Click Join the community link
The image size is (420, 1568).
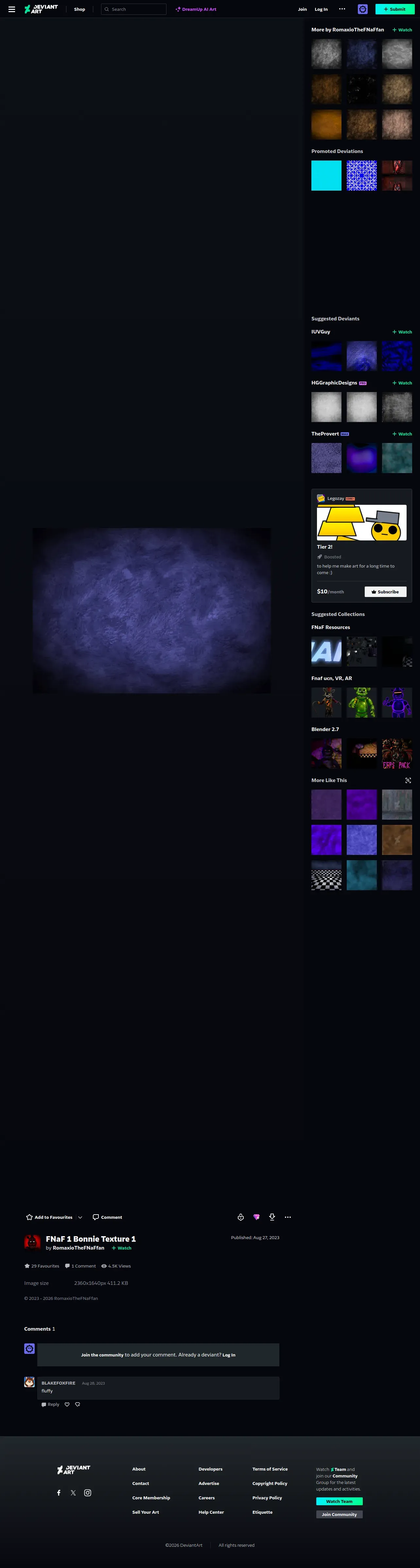coord(102,1355)
